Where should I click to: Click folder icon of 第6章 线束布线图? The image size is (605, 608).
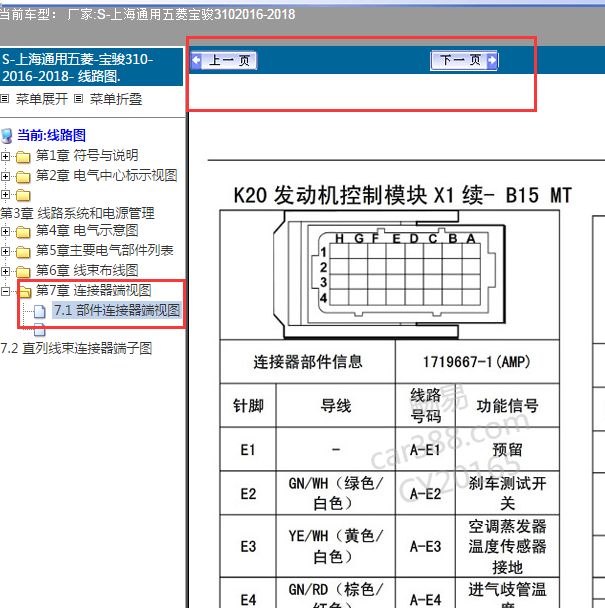click(x=23, y=271)
